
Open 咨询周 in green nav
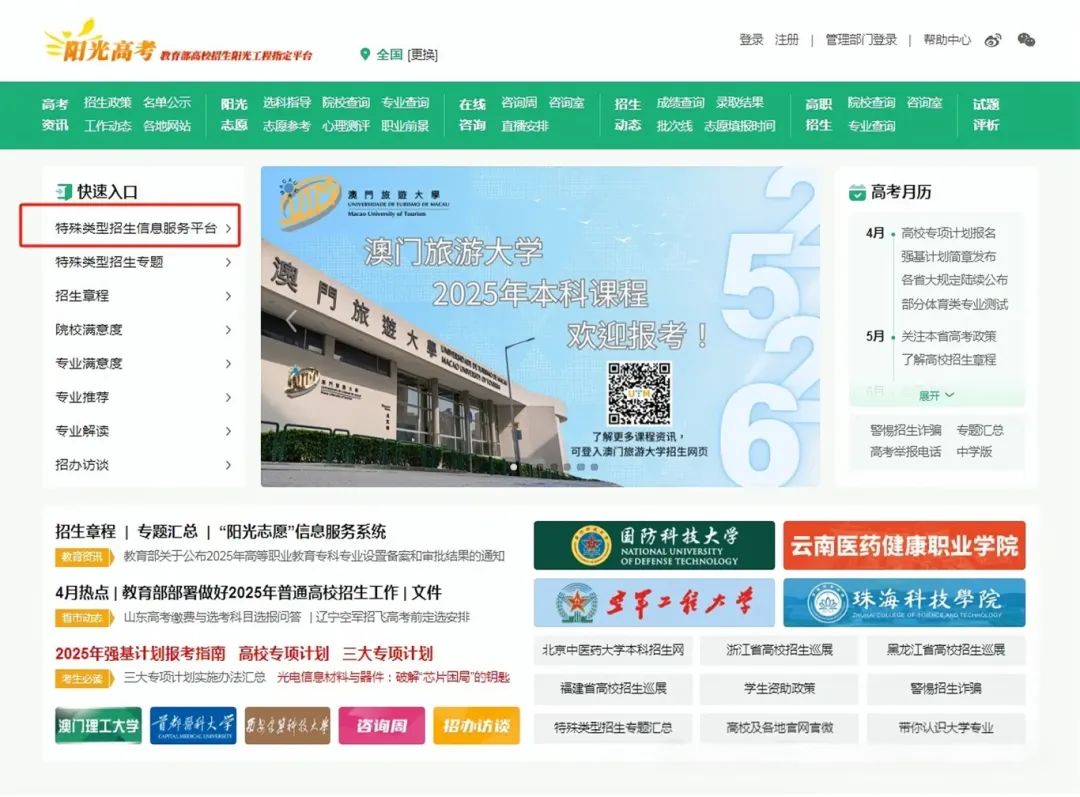click(519, 103)
